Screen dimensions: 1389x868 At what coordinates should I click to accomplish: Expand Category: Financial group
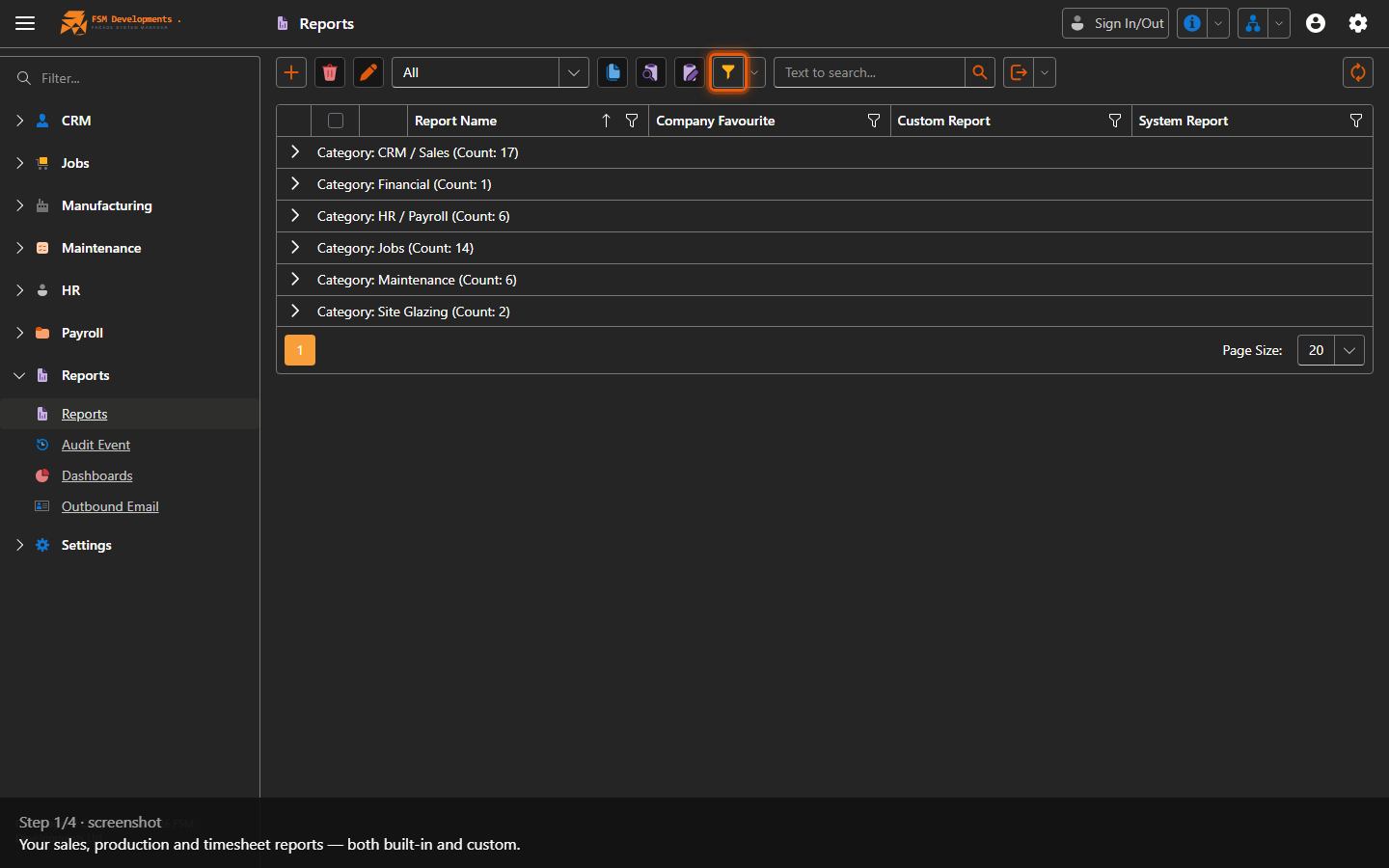[x=295, y=184]
